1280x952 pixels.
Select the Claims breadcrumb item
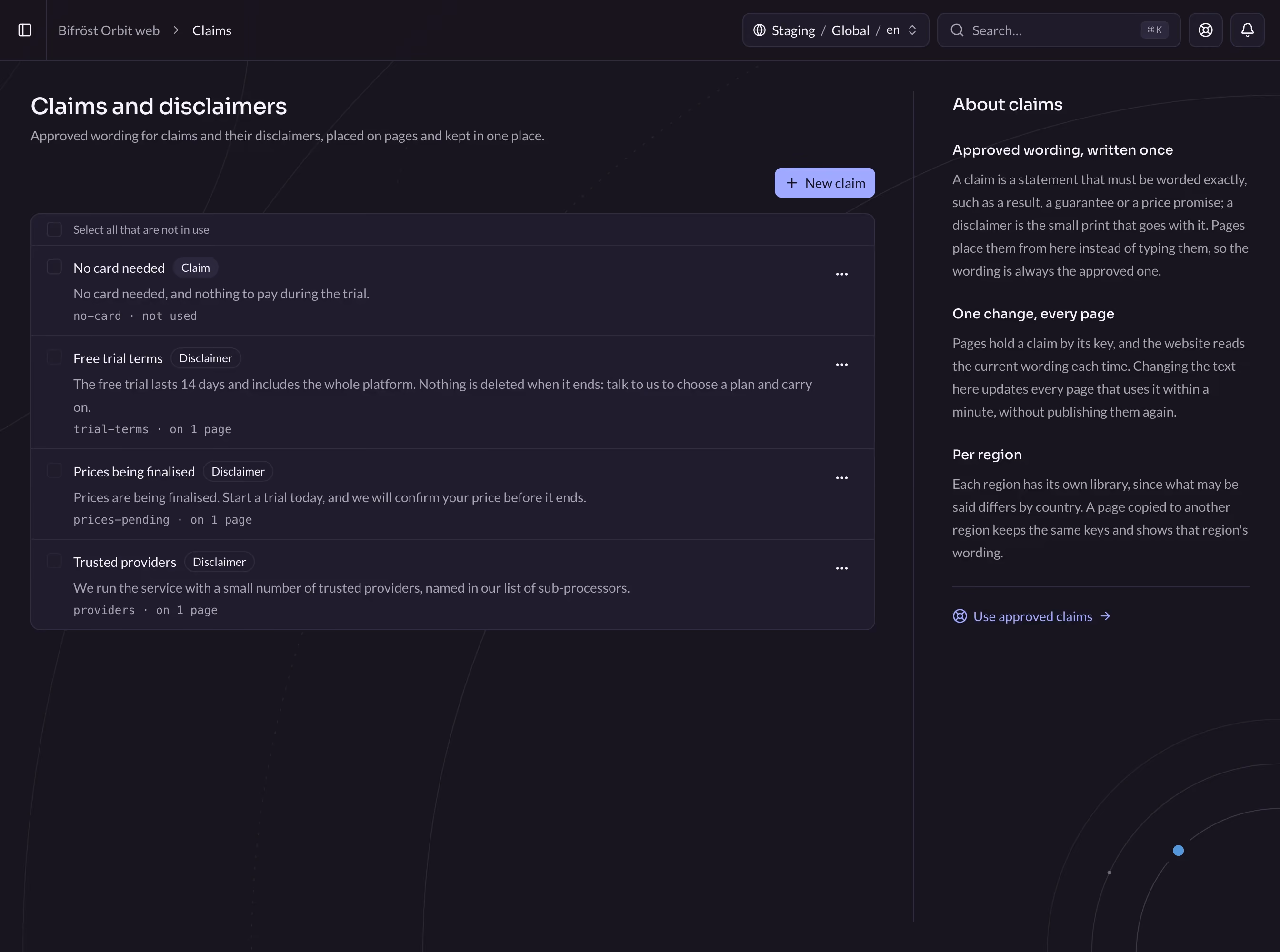(x=211, y=30)
